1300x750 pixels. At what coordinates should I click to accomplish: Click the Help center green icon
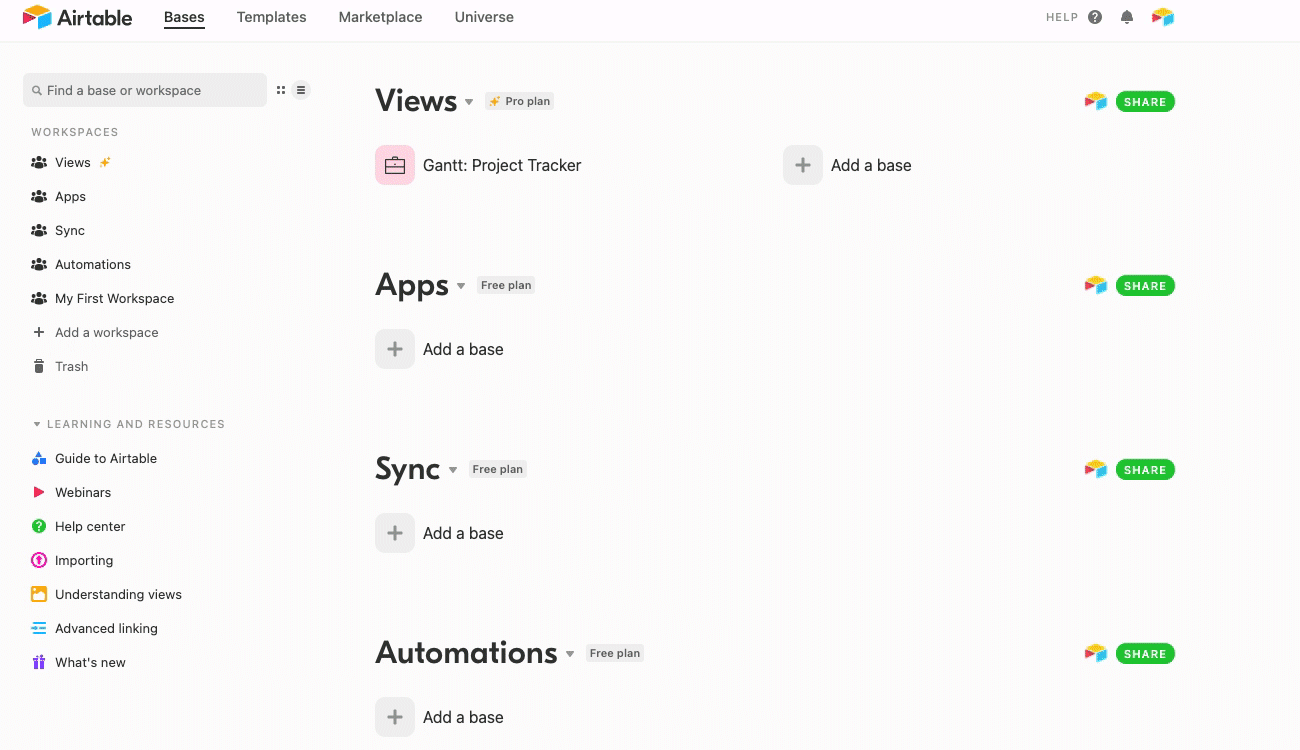click(x=39, y=526)
